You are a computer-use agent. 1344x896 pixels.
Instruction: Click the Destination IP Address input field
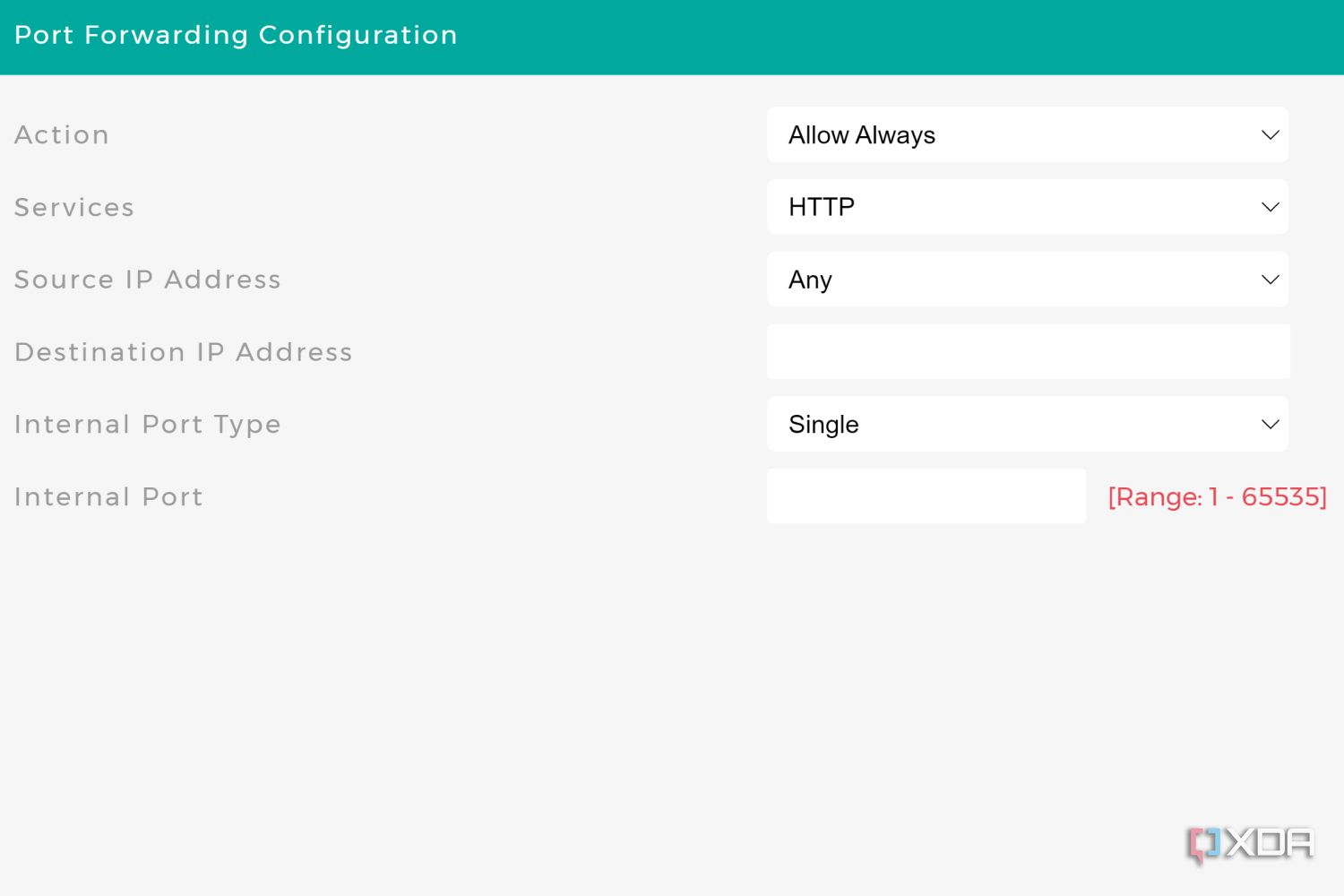tap(1029, 351)
